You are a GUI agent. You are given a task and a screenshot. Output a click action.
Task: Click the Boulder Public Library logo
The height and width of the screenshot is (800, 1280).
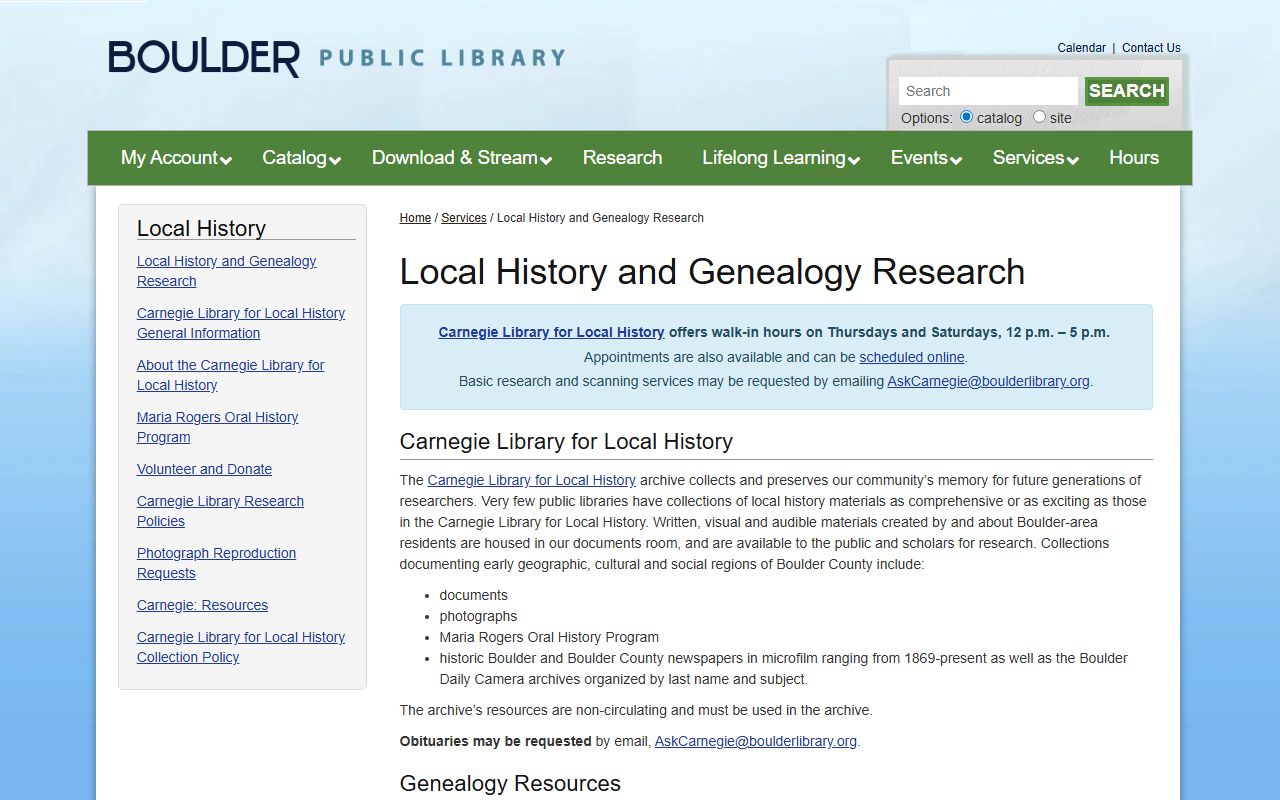coord(336,58)
